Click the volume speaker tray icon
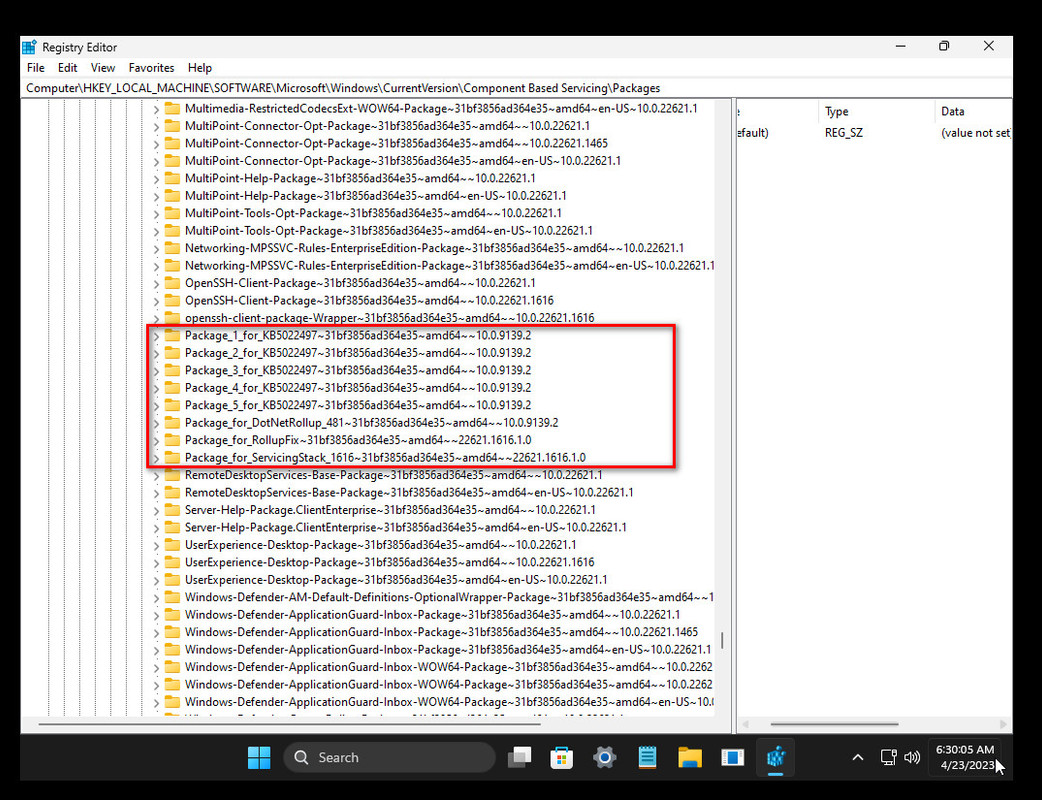The width and height of the screenshot is (1042, 800). tap(912, 757)
